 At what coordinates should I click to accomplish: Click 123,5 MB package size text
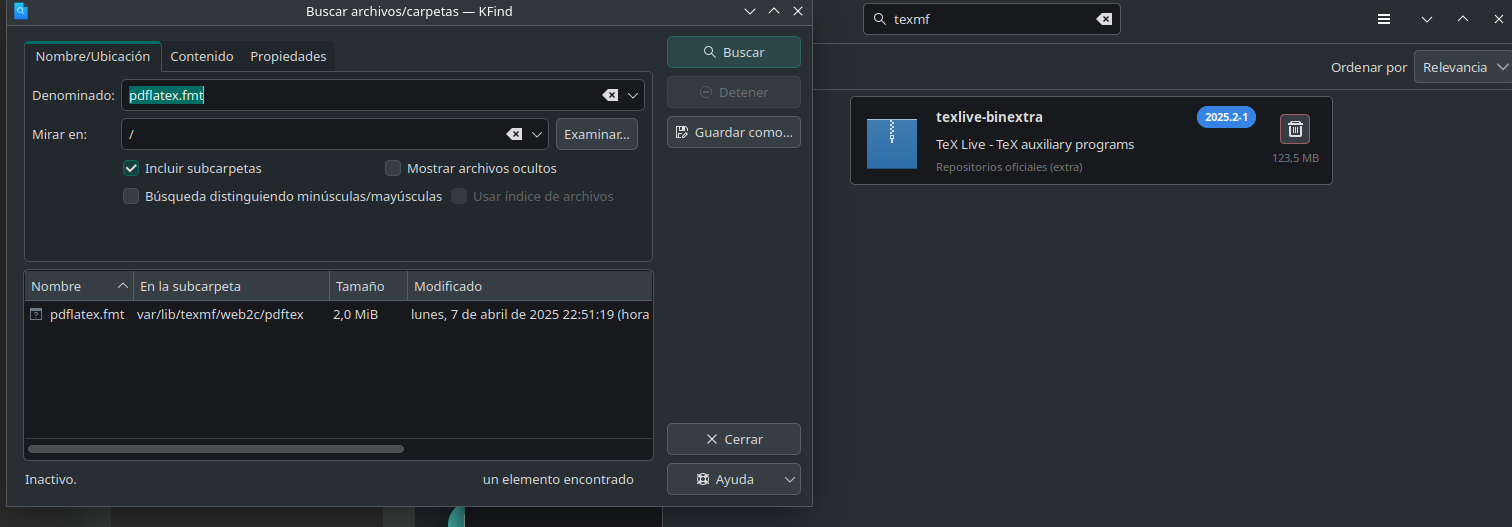[1295, 158]
